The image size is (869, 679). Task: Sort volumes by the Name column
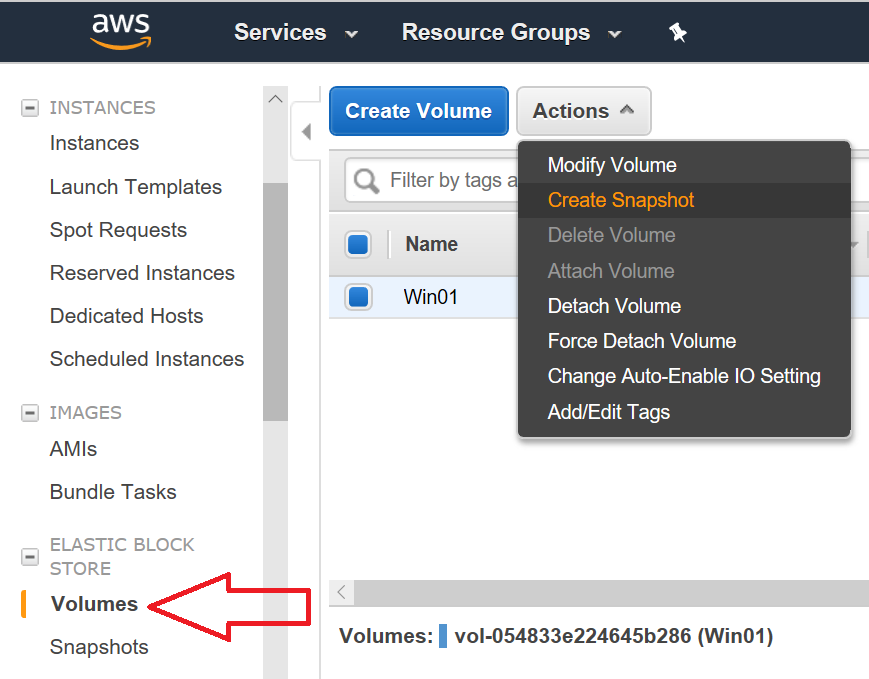pos(432,244)
